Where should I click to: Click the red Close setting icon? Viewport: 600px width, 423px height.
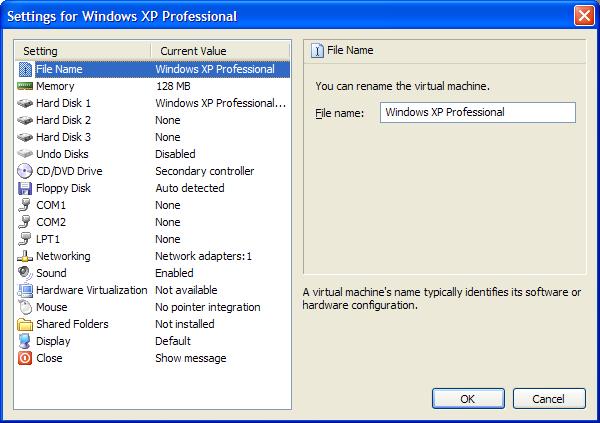point(25,358)
